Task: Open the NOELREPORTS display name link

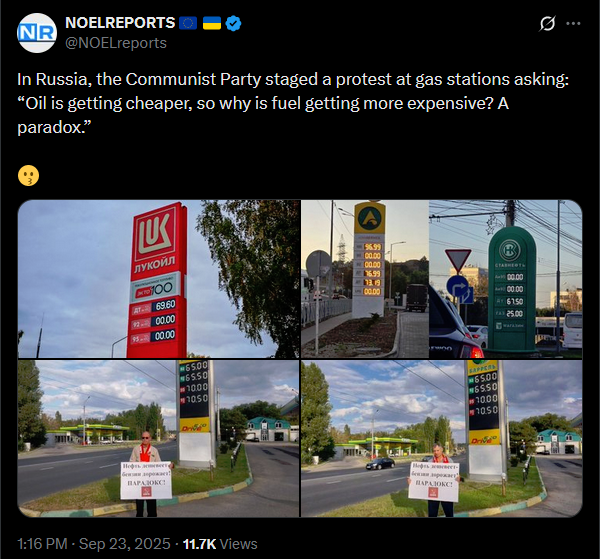Action: pyautogui.click(x=120, y=23)
